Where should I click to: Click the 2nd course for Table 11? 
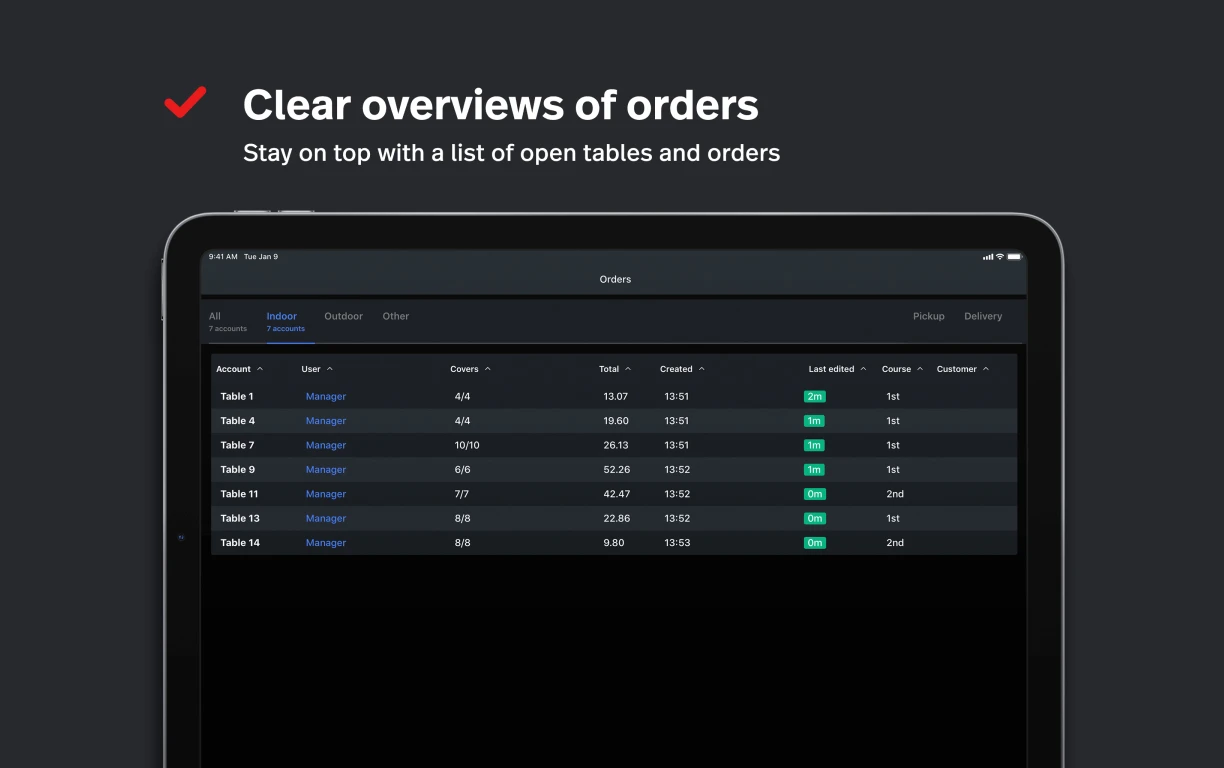click(895, 494)
